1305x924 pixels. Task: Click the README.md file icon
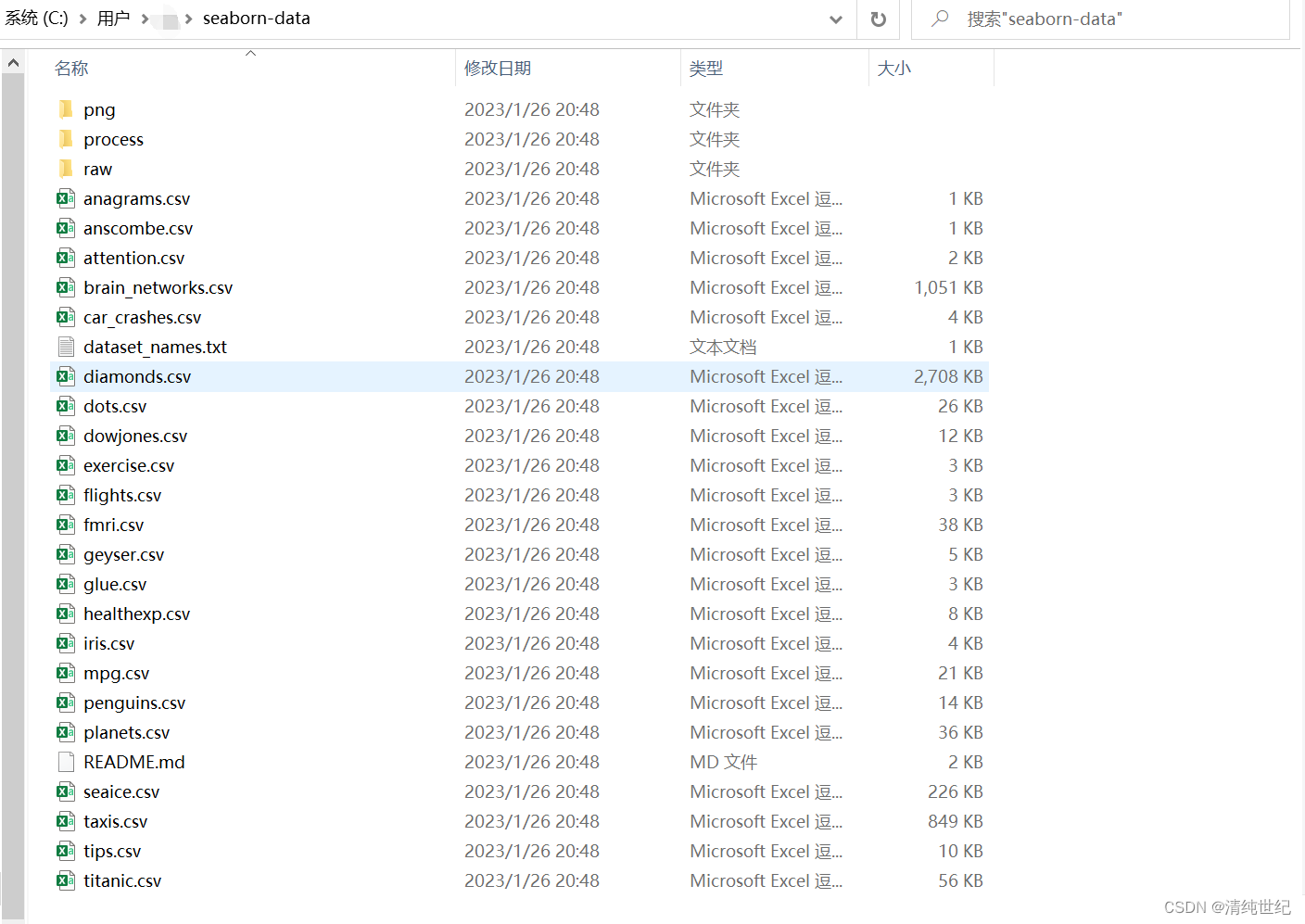(x=65, y=762)
